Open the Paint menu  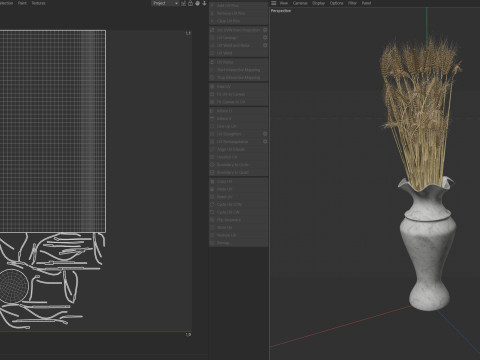click(22, 3)
